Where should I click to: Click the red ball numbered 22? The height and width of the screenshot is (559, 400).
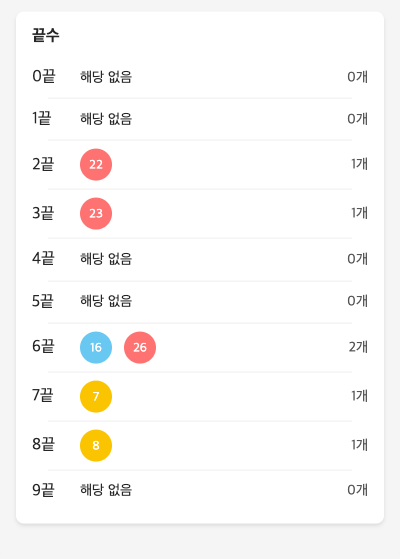pos(96,164)
